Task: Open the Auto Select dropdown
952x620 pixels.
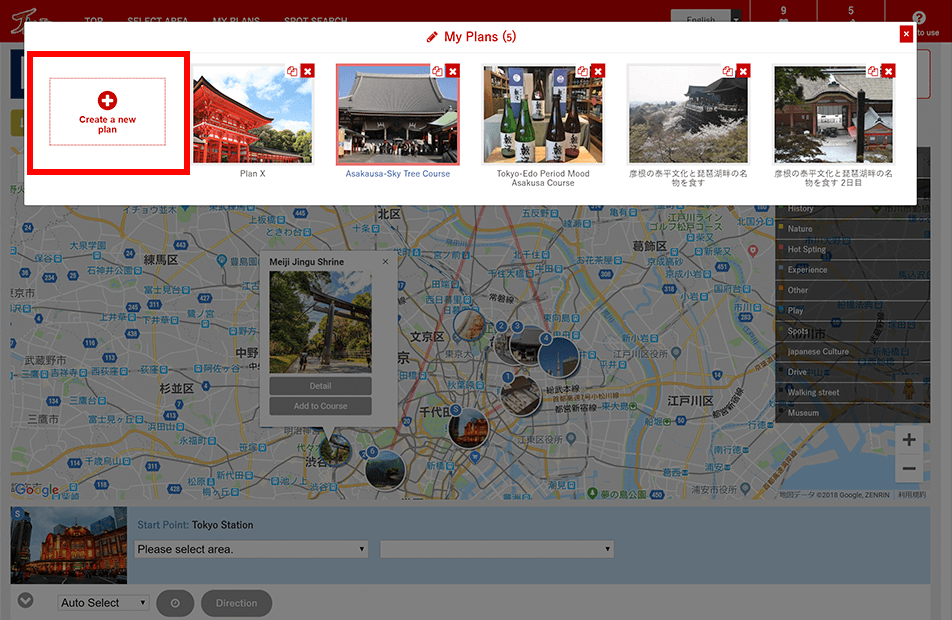Action: (104, 603)
